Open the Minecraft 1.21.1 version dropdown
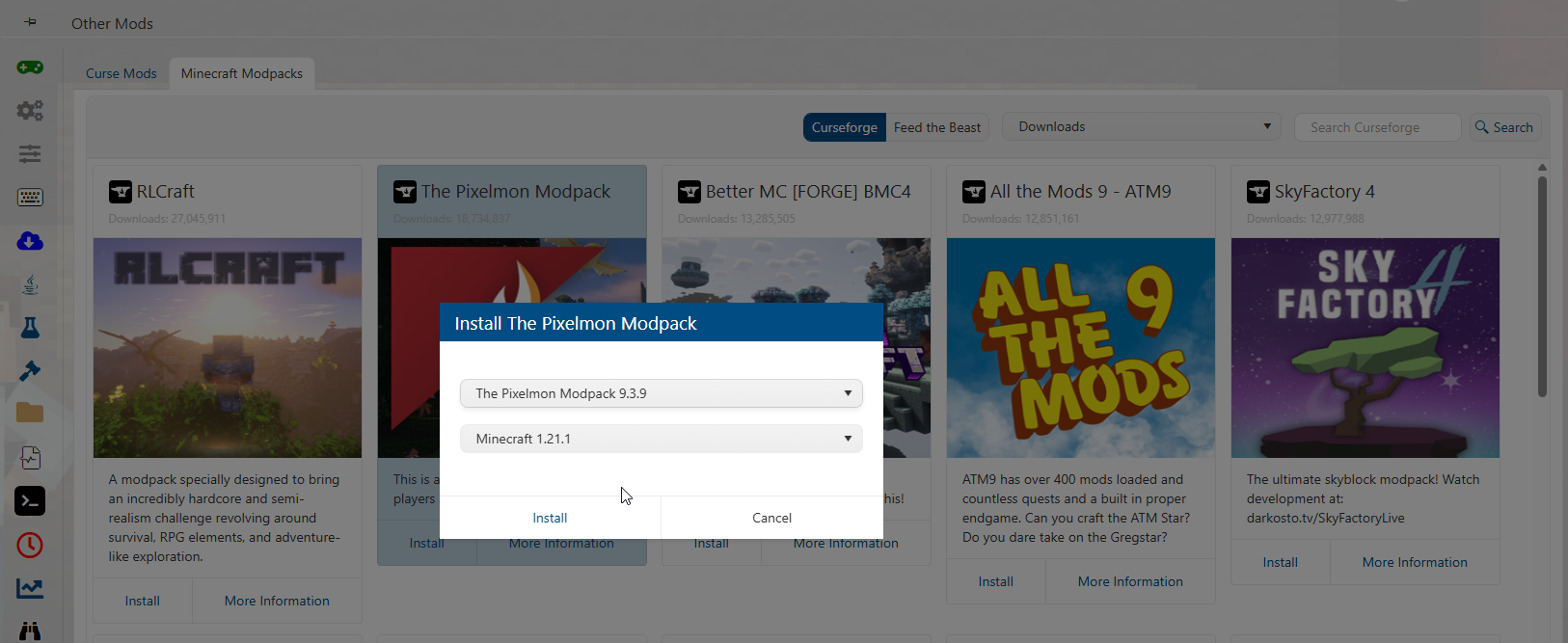1568x643 pixels. pos(661,439)
